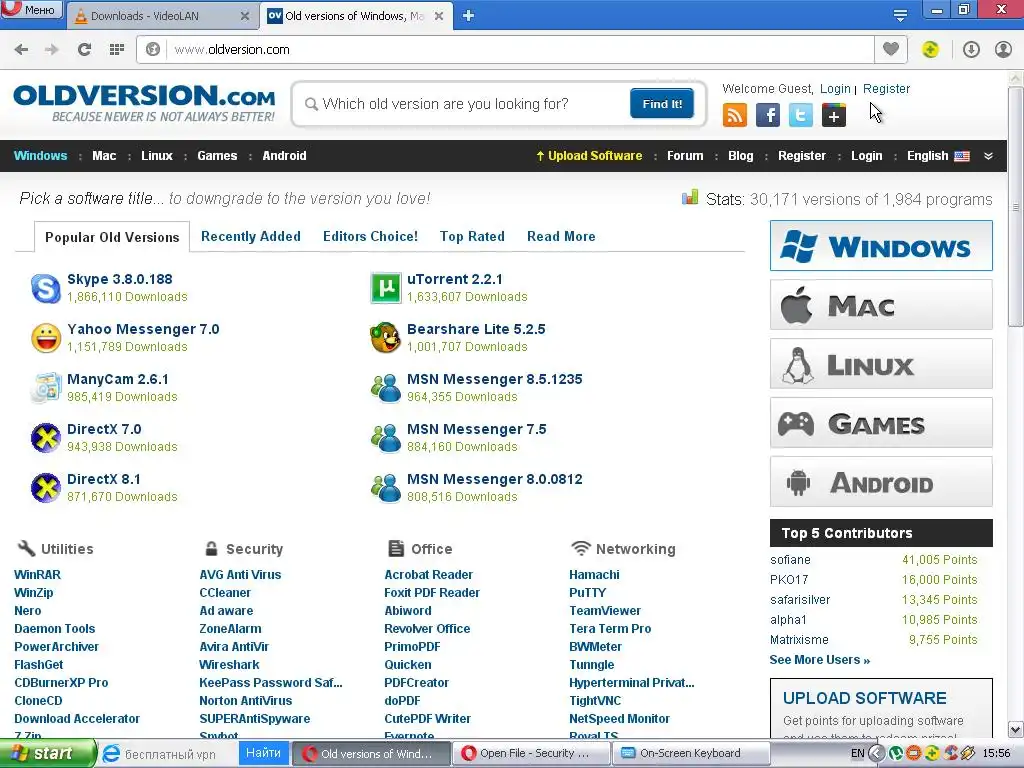The width and height of the screenshot is (1024, 768).
Task: Open the Twitter icon on the site header
Action: [x=801, y=116]
